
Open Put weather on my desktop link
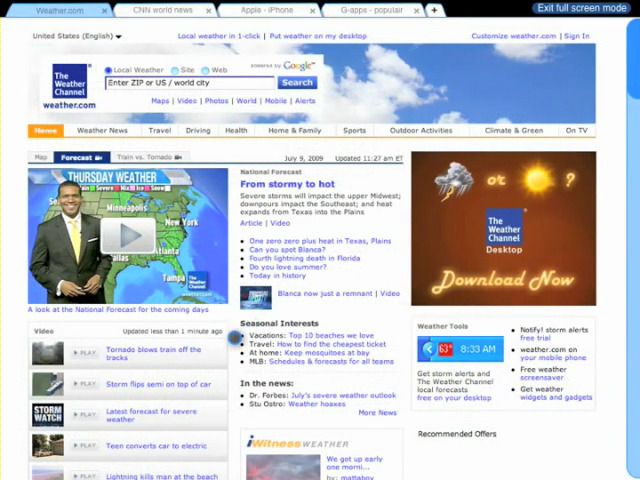tap(318, 36)
